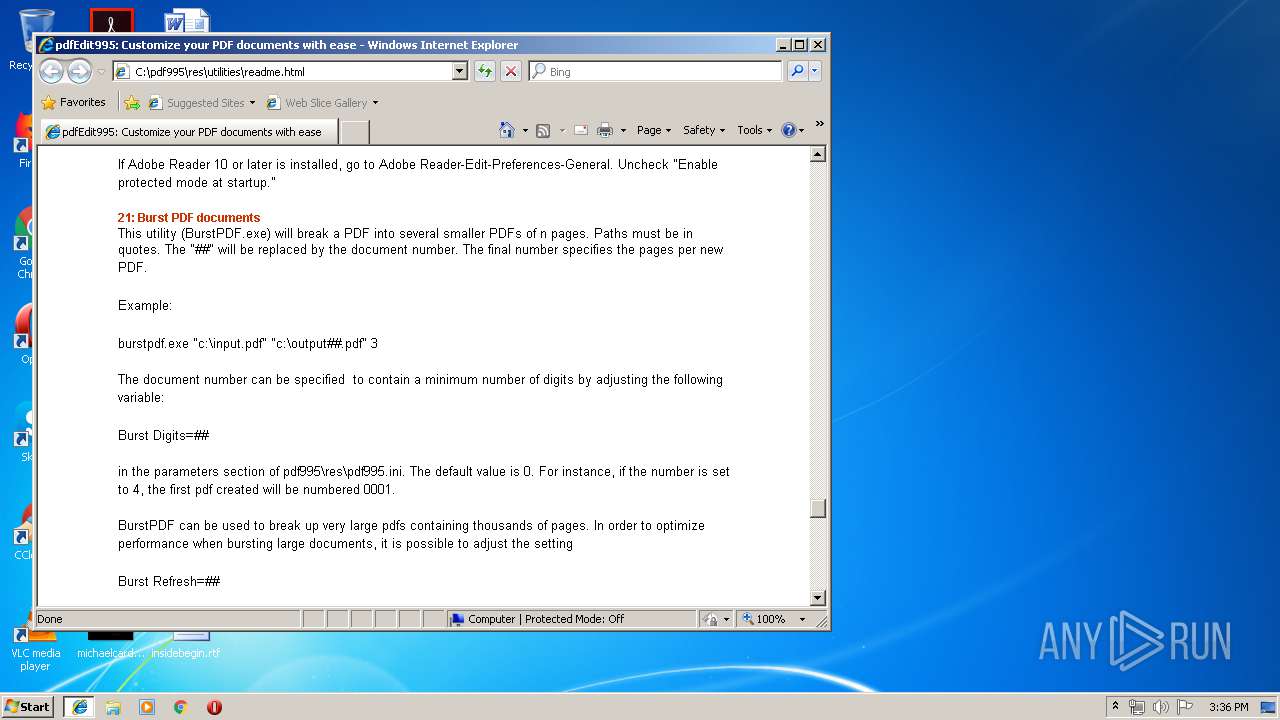Screen dimensions: 1280x720
Task: Expand the Print options dropdown arrow
Action: 623,130
